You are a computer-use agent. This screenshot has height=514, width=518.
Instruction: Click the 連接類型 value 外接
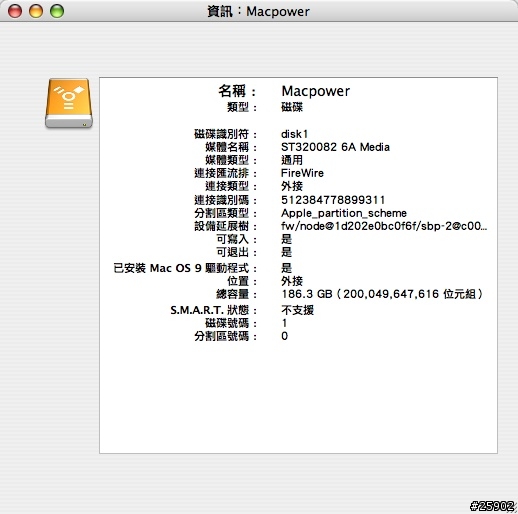[x=292, y=186]
